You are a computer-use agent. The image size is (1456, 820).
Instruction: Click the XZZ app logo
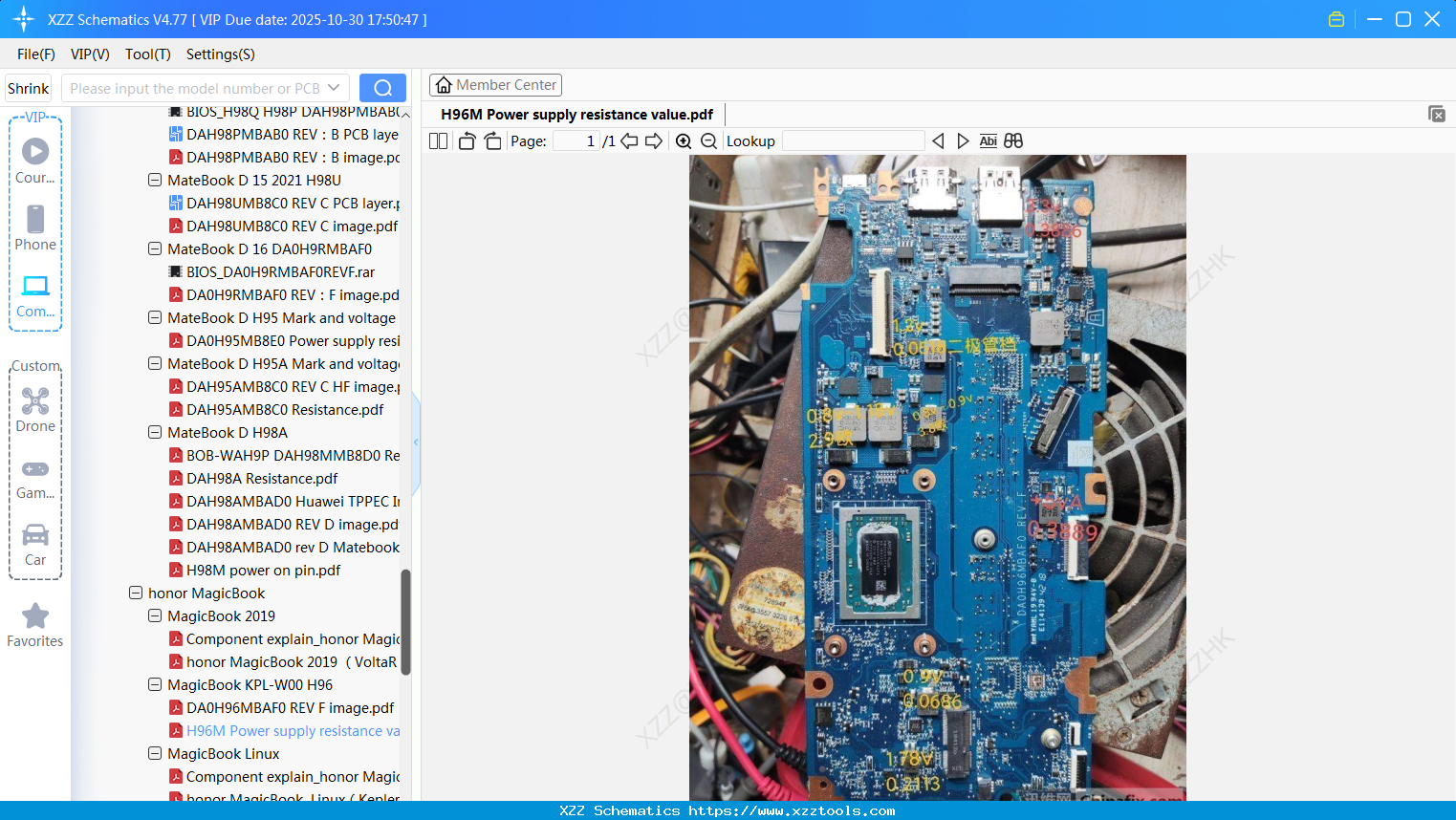click(x=24, y=19)
